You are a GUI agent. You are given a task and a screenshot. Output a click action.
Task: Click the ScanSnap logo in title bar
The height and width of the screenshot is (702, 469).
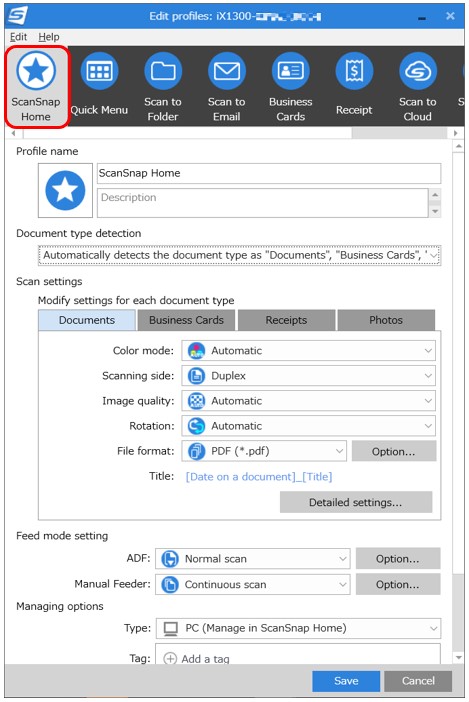18,16
